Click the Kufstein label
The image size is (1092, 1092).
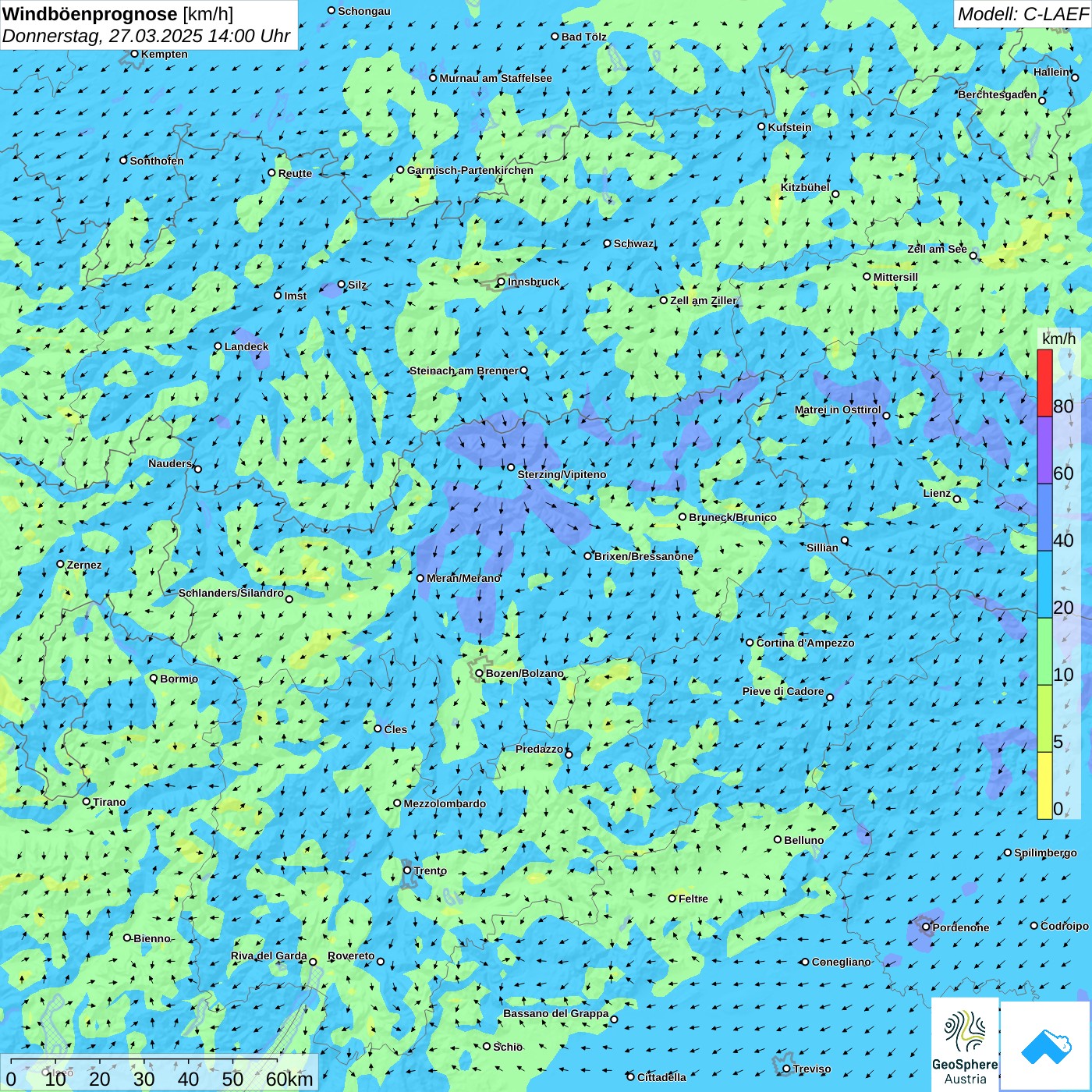click(x=789, y=127)
